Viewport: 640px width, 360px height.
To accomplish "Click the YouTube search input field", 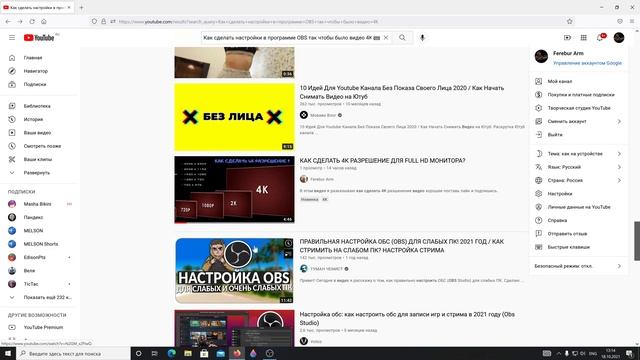I will click(x=287, y=38).
